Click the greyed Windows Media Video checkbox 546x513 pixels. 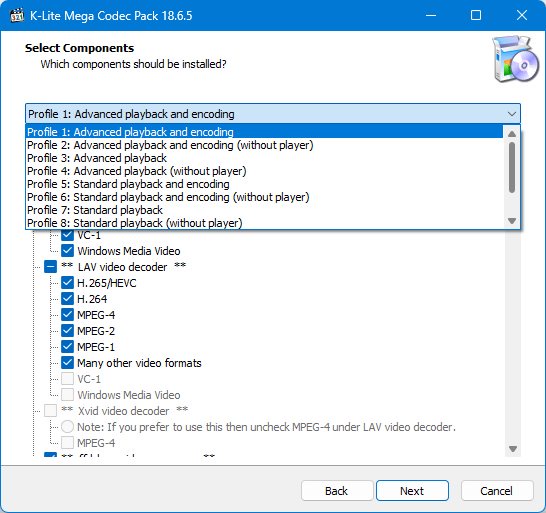pyautogui.click(x=67, y=395)
